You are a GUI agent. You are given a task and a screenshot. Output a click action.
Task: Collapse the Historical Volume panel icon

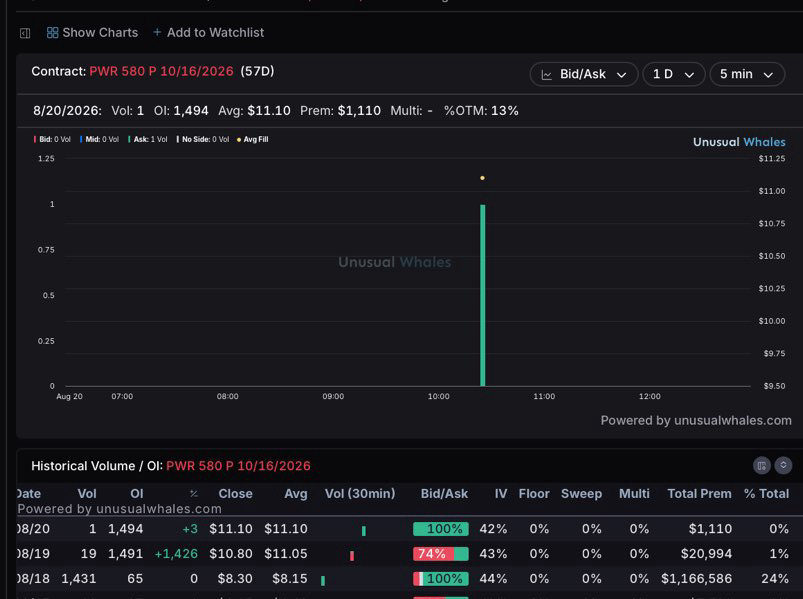point(783,465)
